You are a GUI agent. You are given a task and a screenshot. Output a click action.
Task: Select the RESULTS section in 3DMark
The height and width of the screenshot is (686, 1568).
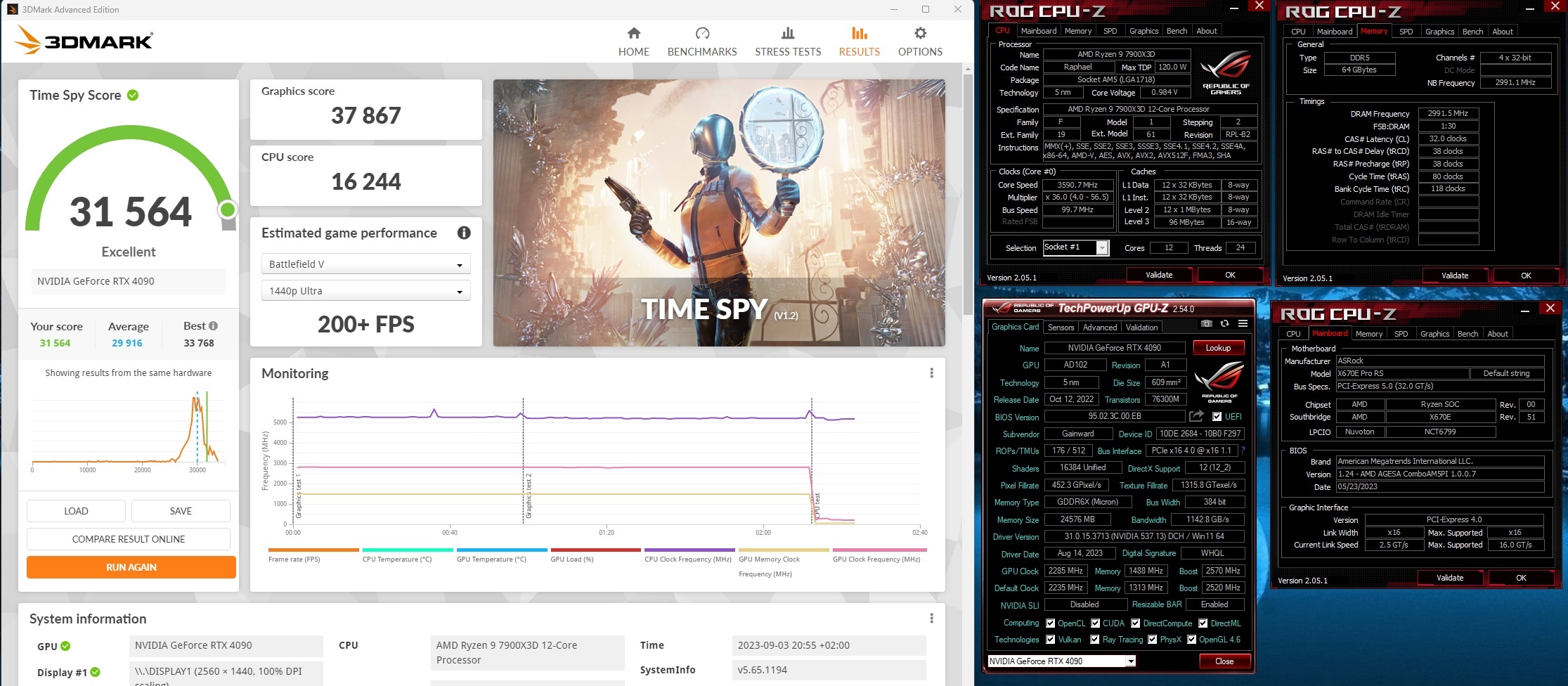point(859,42)
